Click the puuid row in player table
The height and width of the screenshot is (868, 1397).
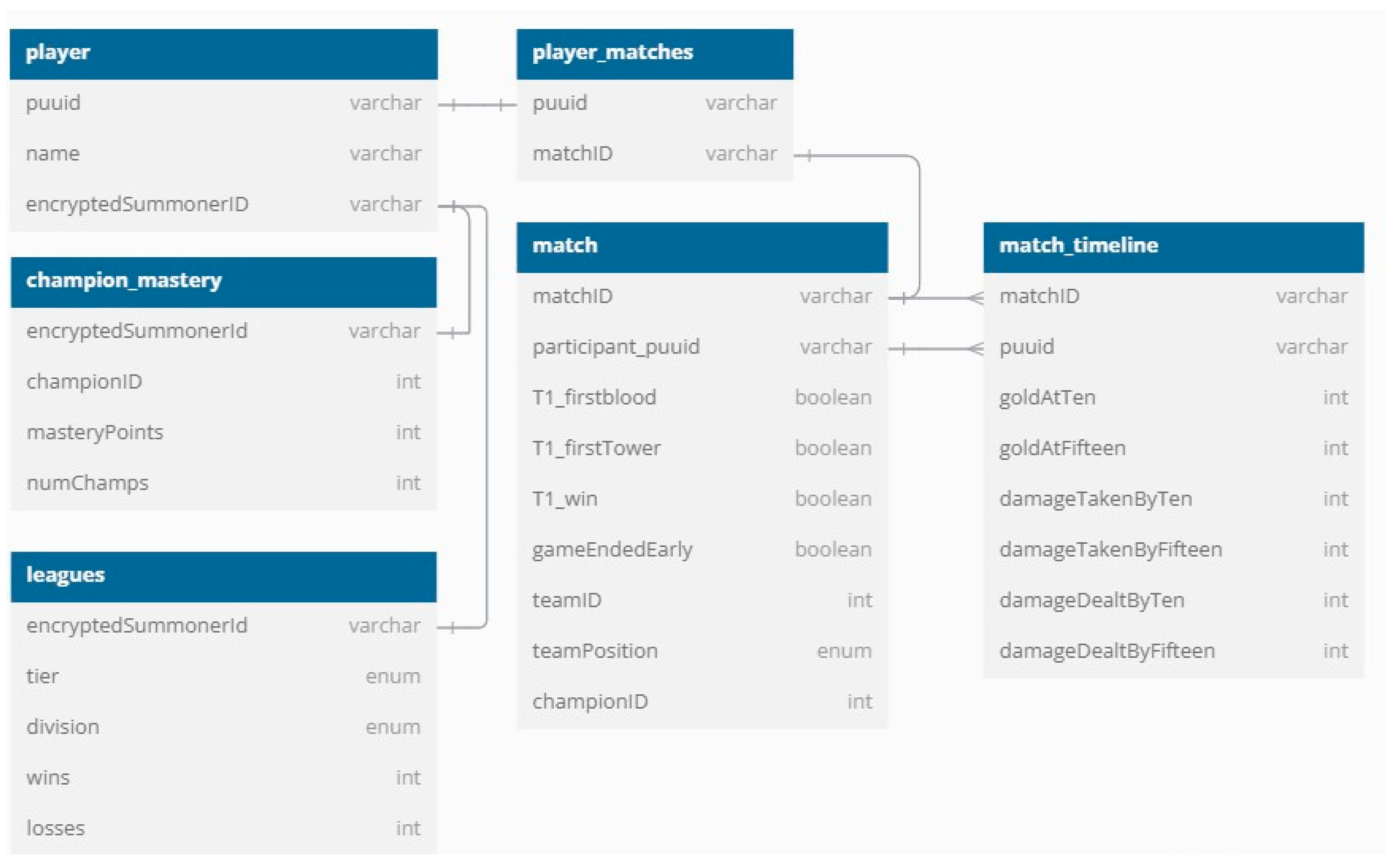(x=223, y=104)
